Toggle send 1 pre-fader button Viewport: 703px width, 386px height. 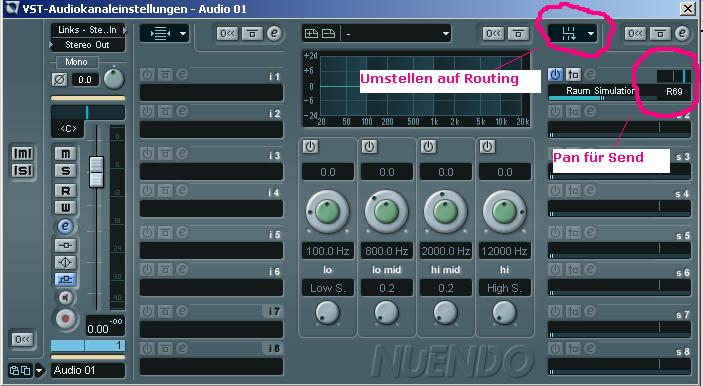(x=573, y=74)
